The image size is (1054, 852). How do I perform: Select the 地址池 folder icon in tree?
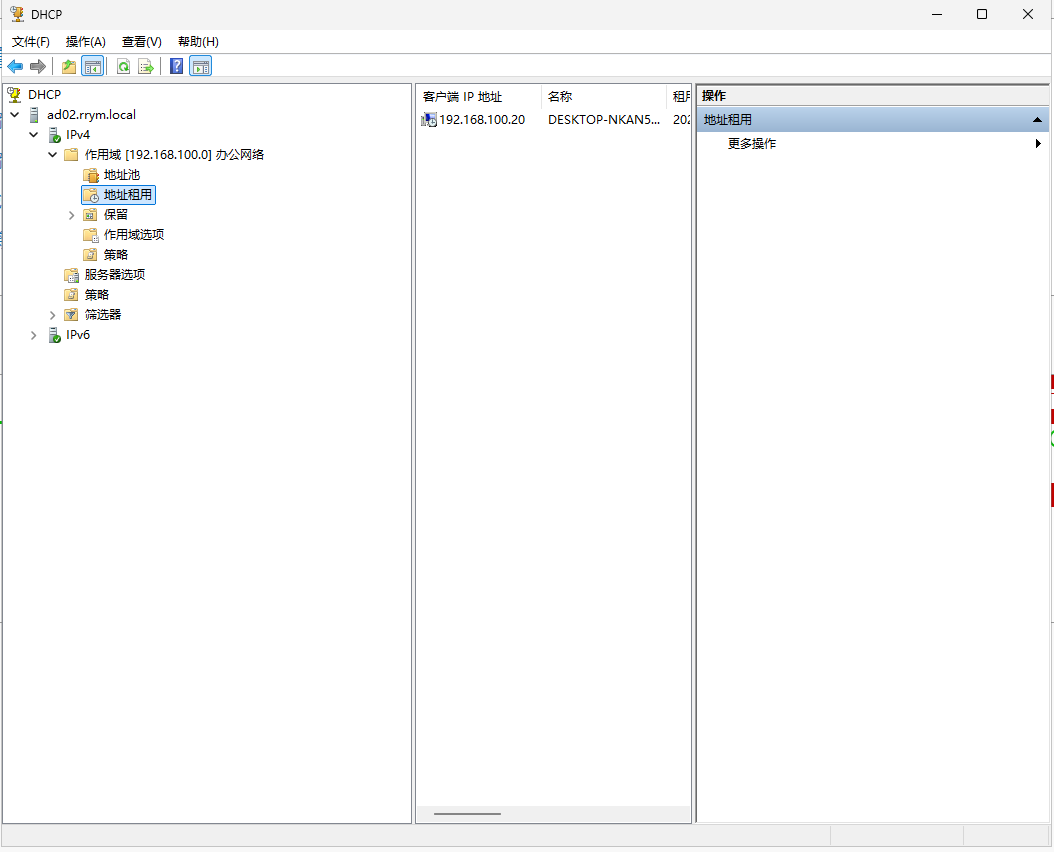coord(91,175)
